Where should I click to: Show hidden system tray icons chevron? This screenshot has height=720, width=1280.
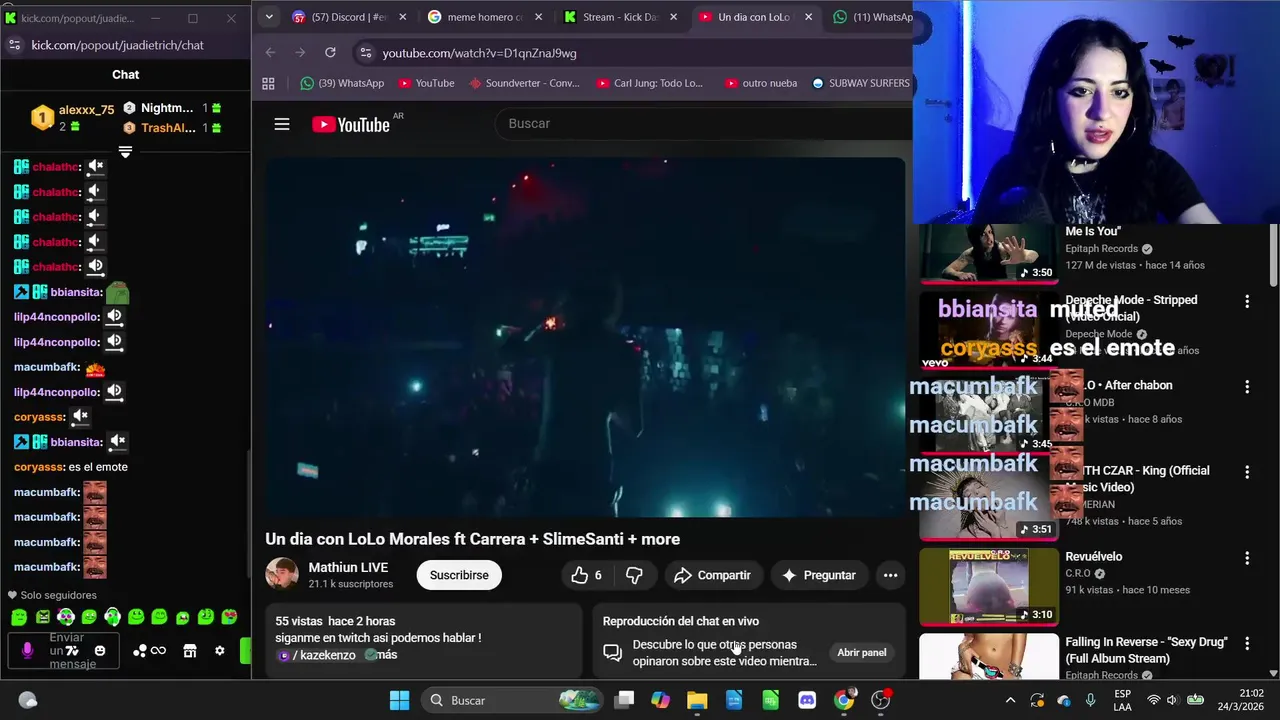pyautogui.click(x=1010, y=700)
